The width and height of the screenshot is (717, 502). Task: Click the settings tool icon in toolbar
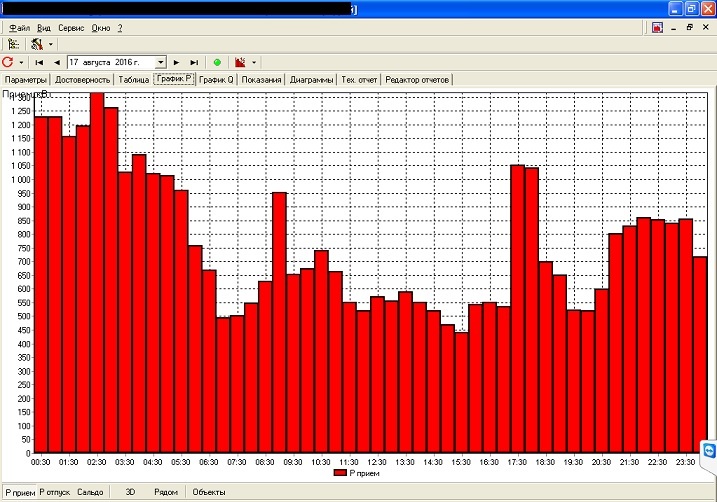tap(37, 44)
